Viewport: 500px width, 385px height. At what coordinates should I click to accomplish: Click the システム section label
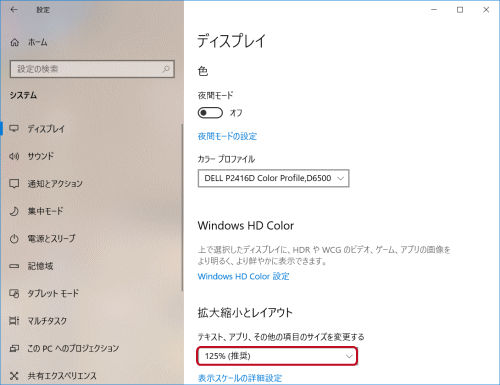point(23,95)
